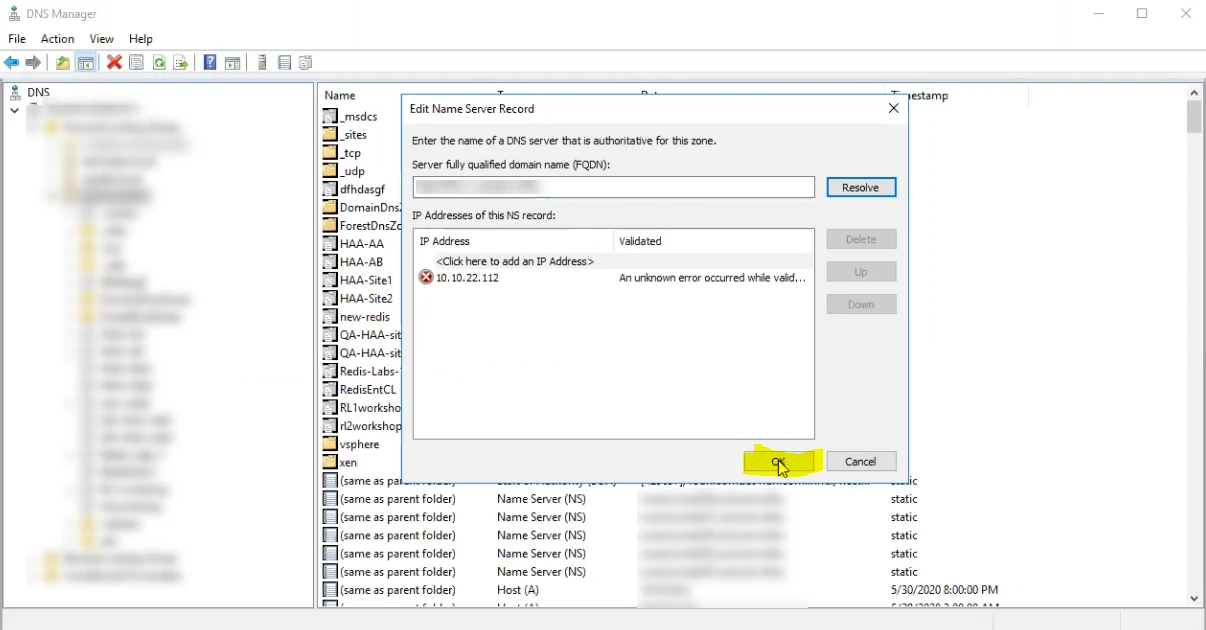Viewport: 1206px width, 630px height.
Task: Maximize the DNS Manager window
Action: pos(1142,14)
